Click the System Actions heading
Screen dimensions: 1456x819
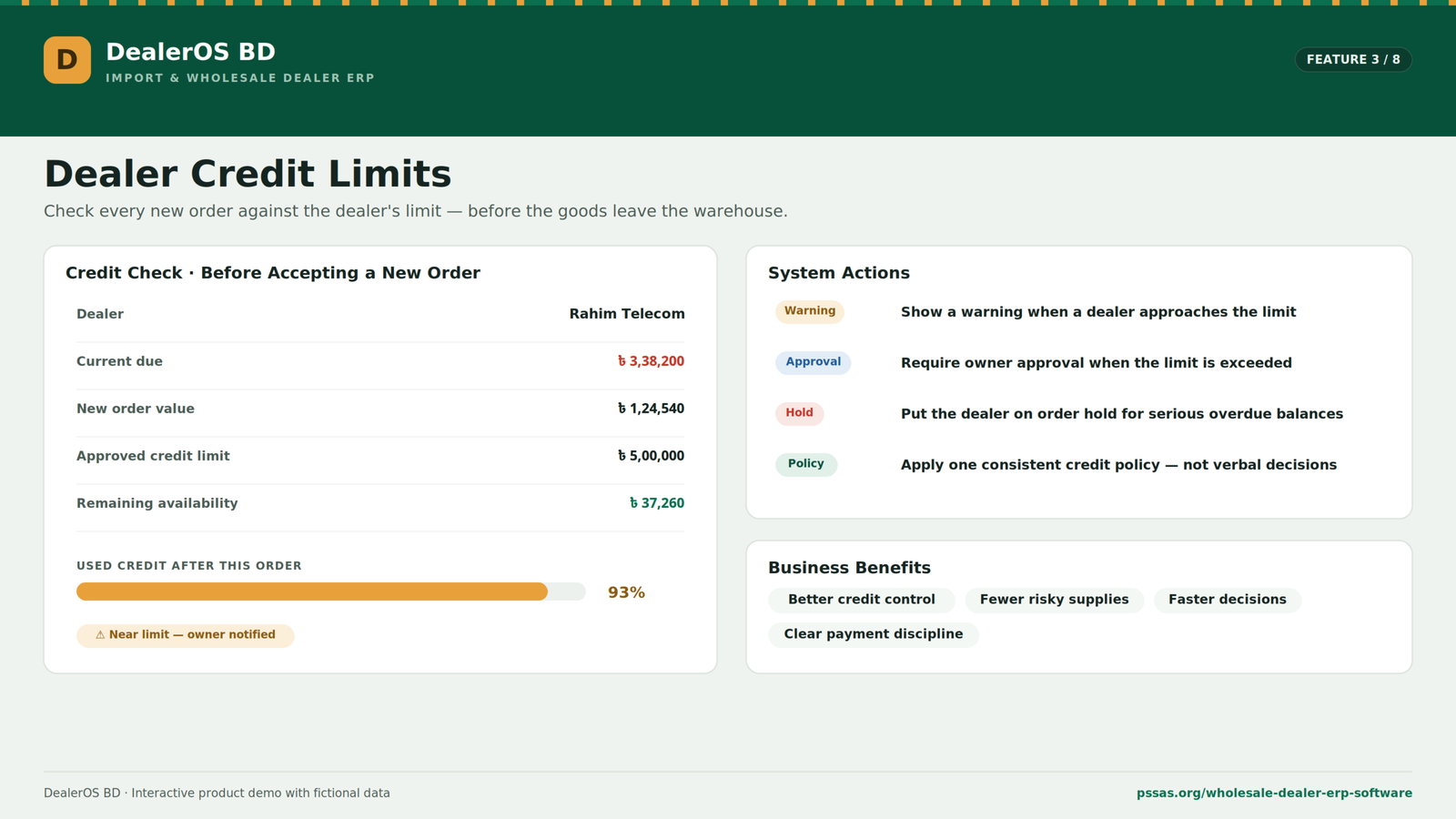(x=839, y=273)
